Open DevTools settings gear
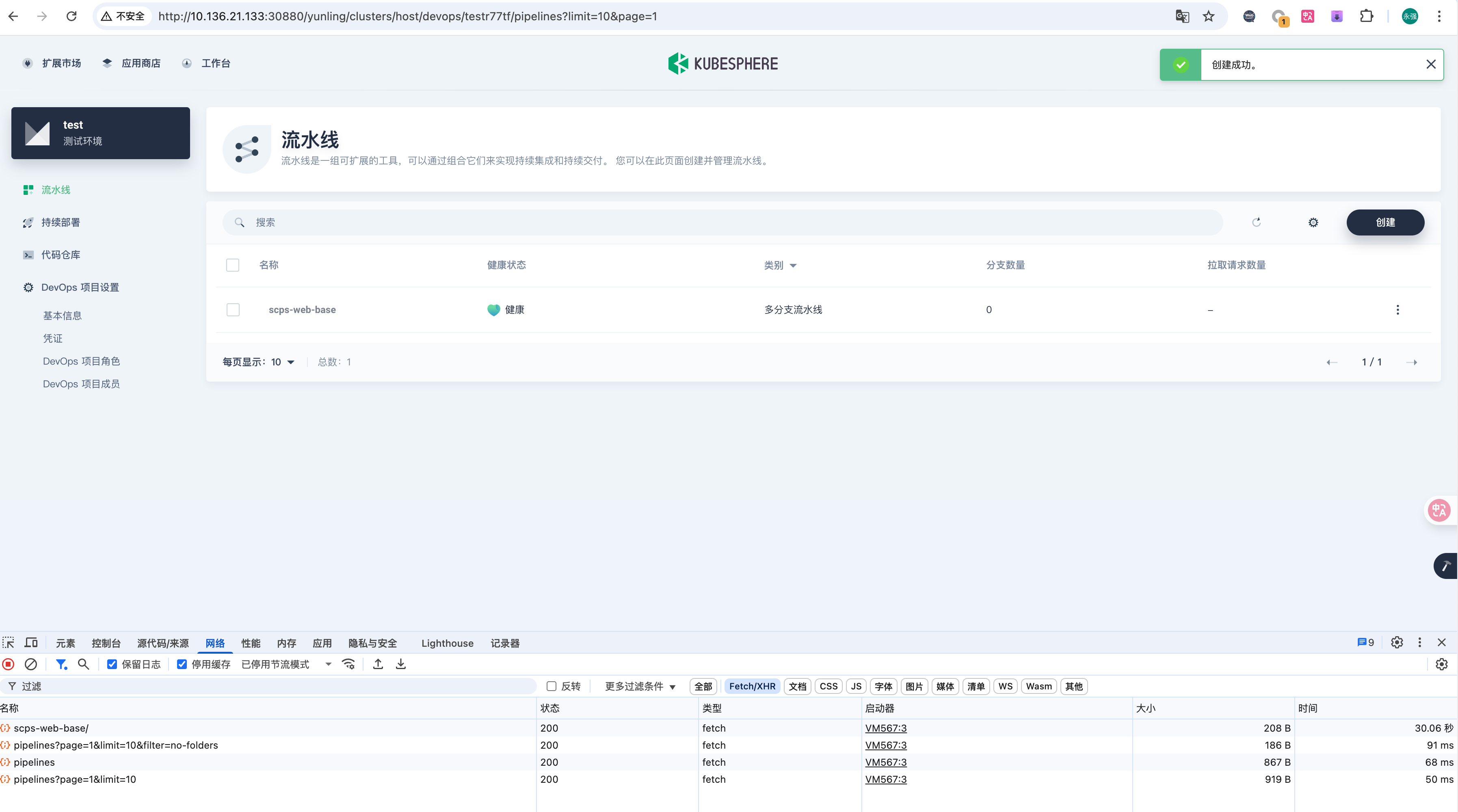 [1397, 643]
